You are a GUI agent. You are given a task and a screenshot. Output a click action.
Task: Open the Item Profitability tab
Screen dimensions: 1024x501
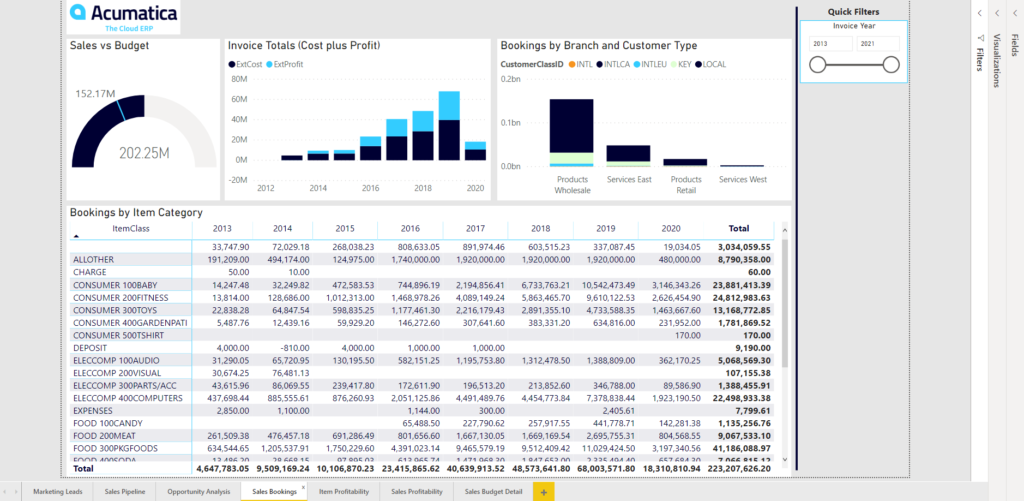(x=342, y=491)
